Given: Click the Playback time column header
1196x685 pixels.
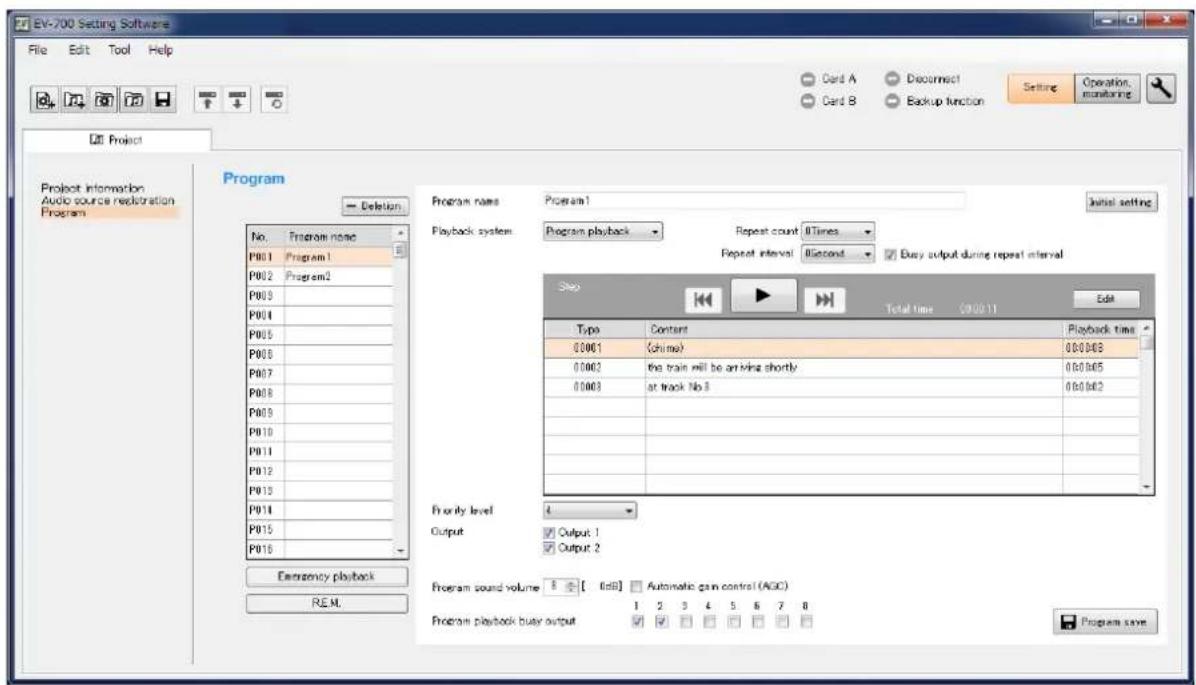Looking at the screenshot, I should 1101,330.
